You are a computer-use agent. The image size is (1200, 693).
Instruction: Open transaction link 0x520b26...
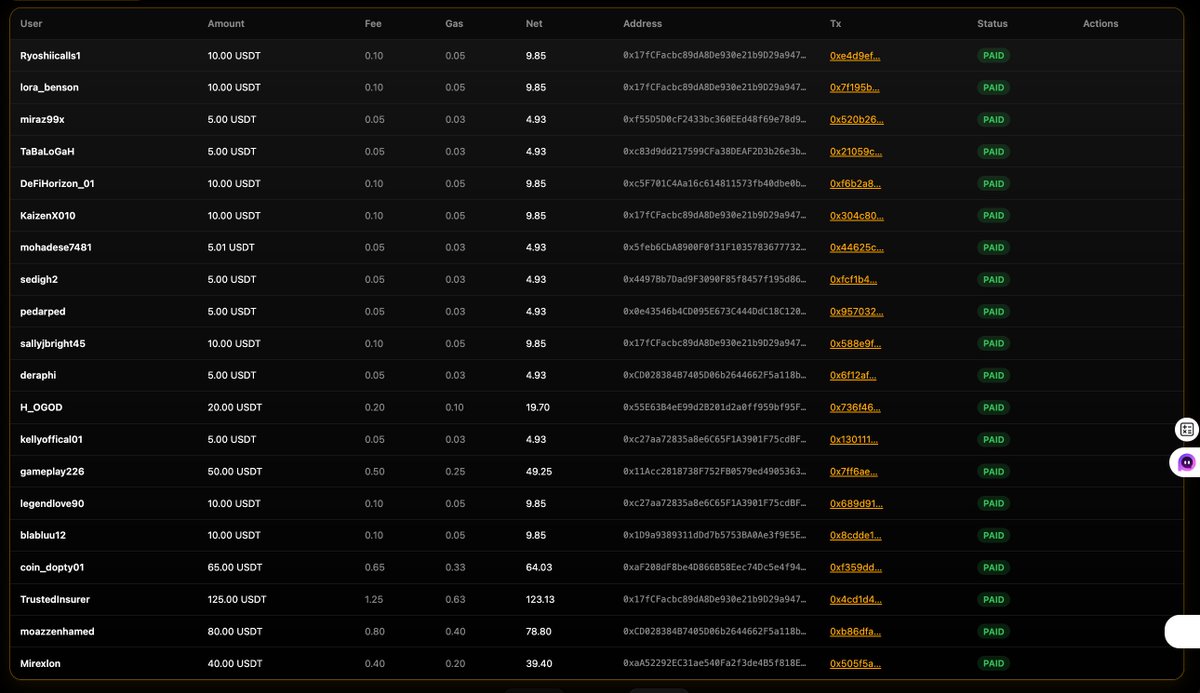[857, 120]
